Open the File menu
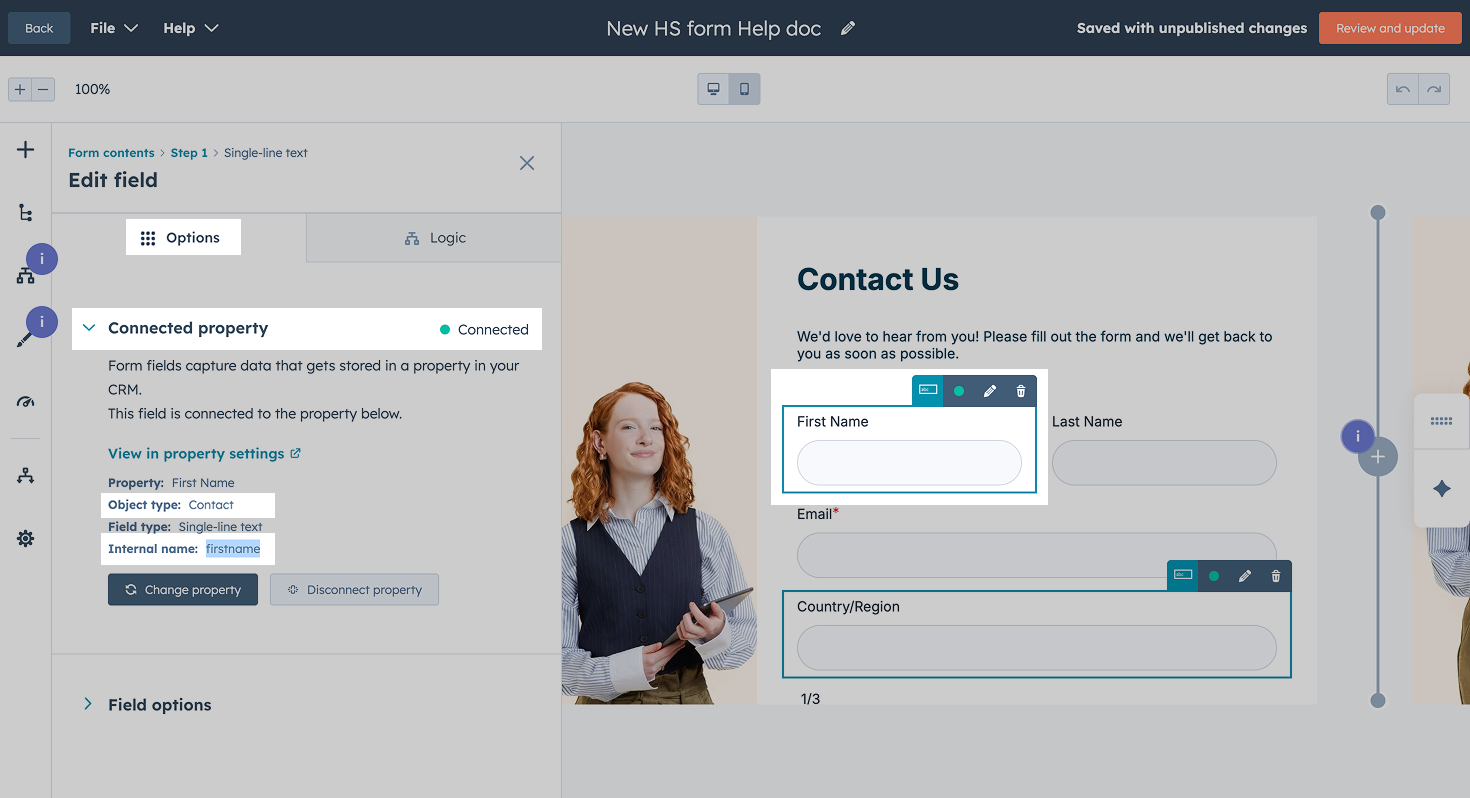 pos(113,27)
